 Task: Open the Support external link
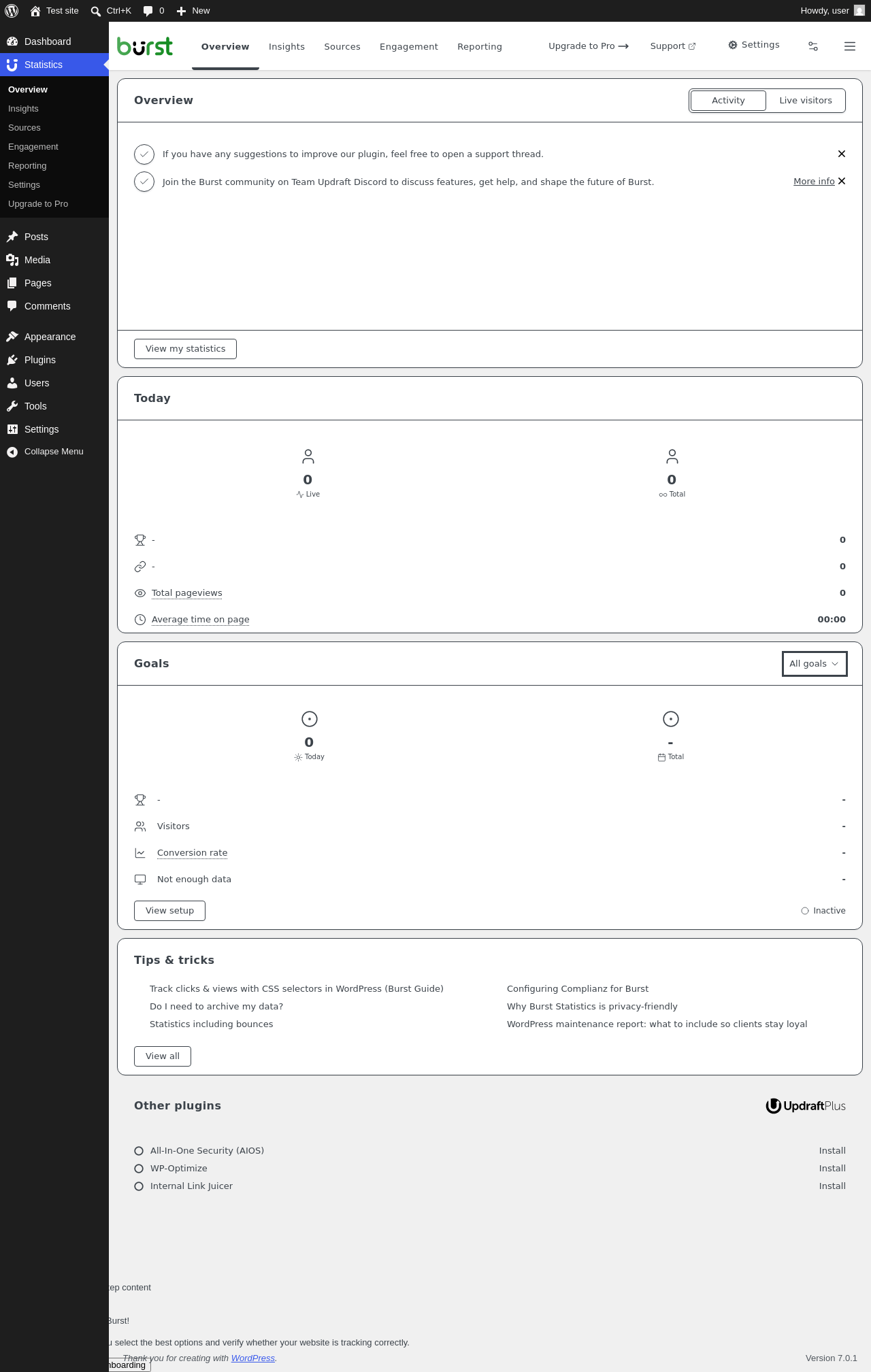672,46
